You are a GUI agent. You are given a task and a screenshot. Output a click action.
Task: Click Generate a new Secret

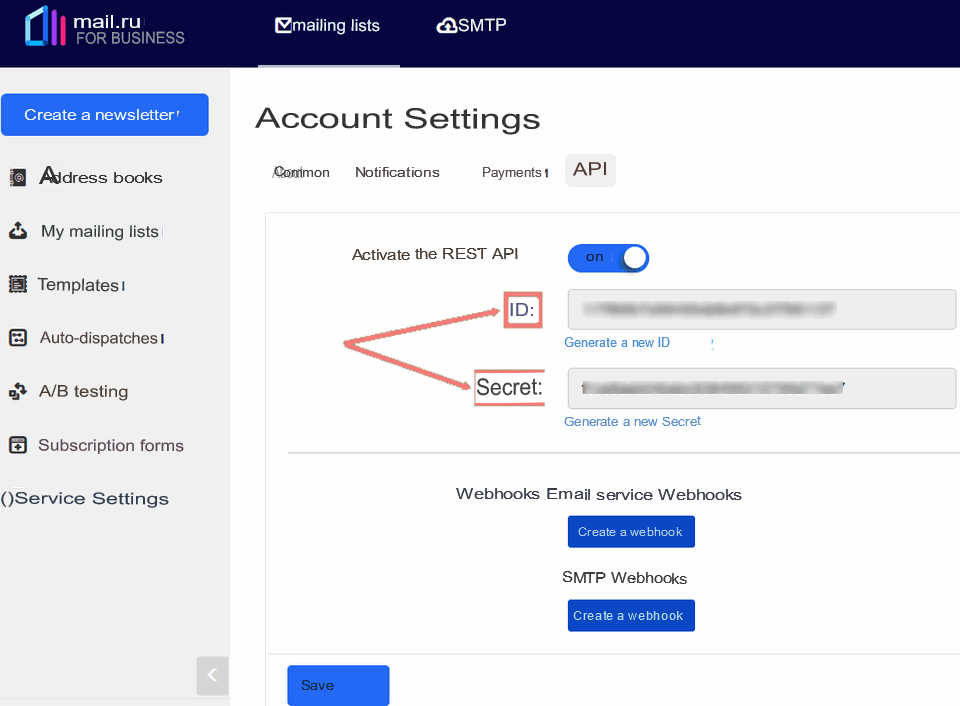(632, 421)
